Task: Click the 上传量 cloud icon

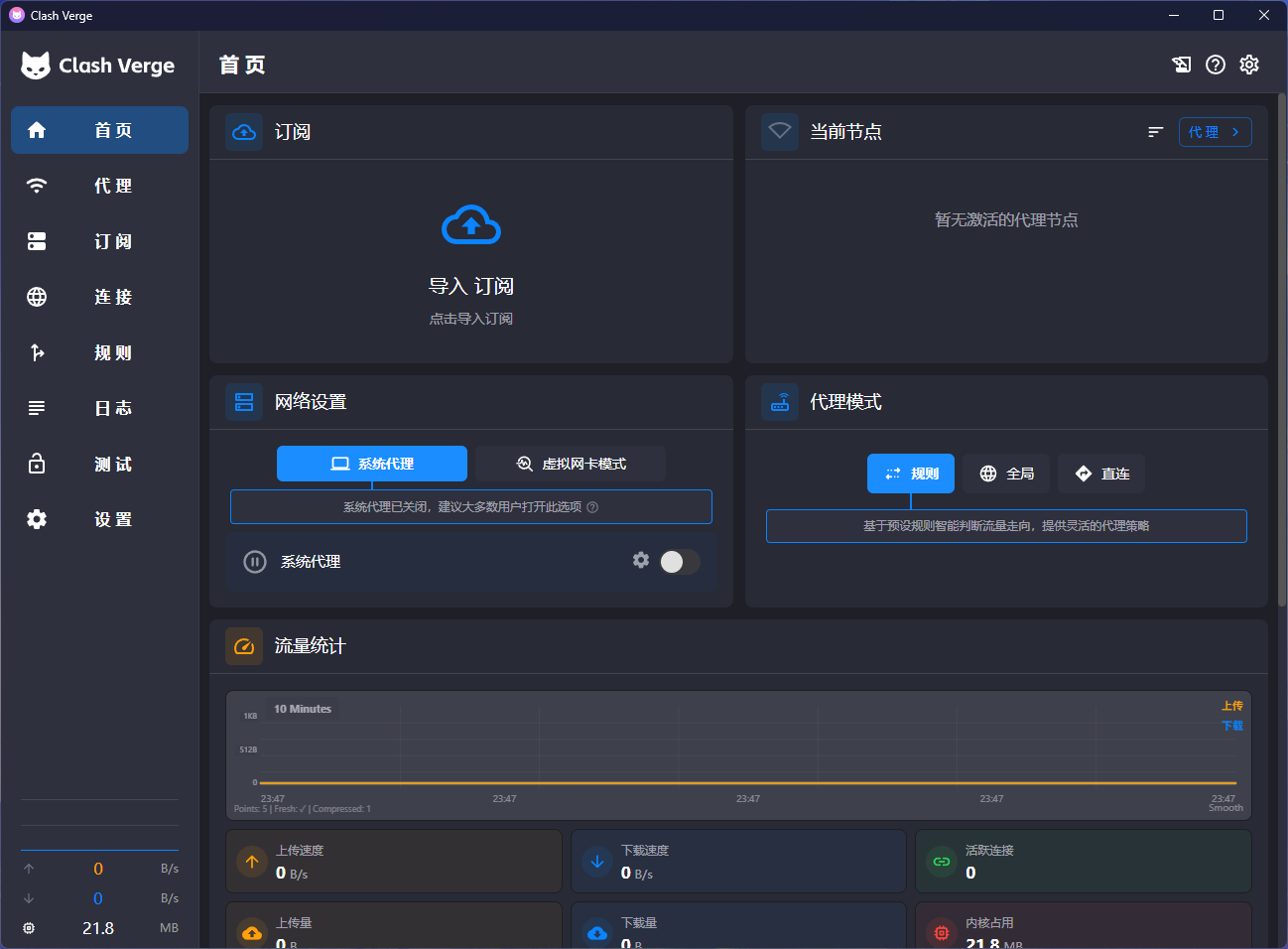Action: pos(252,933)
